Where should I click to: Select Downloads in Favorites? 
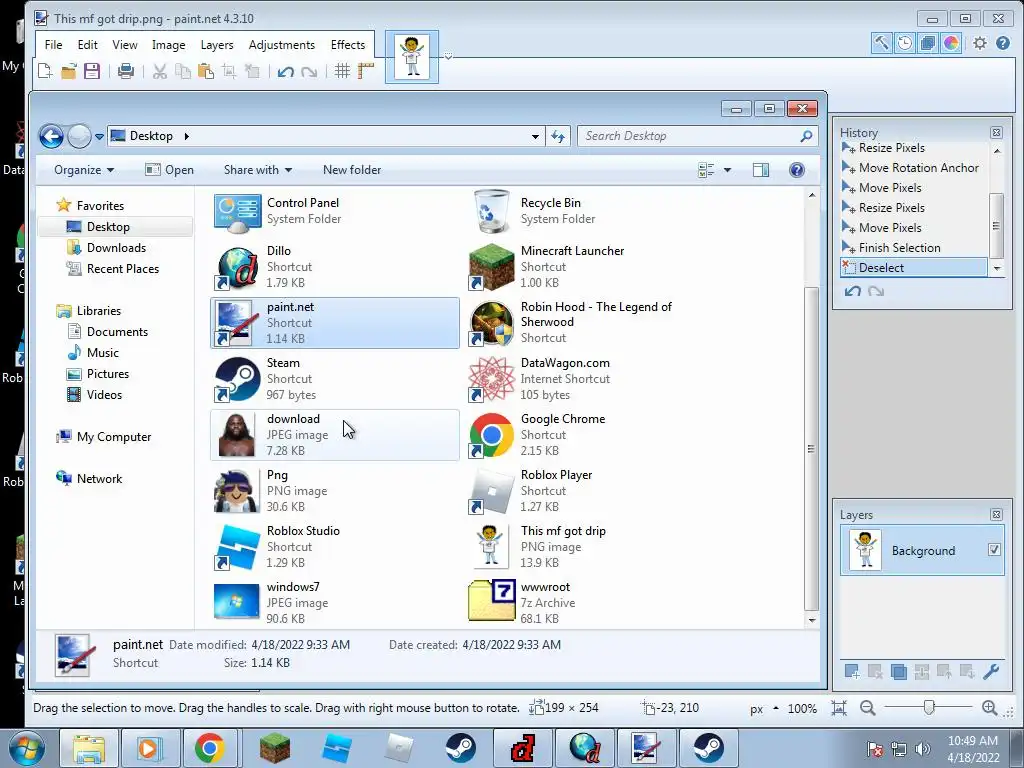pyautogui.click(x=116, y=248)
